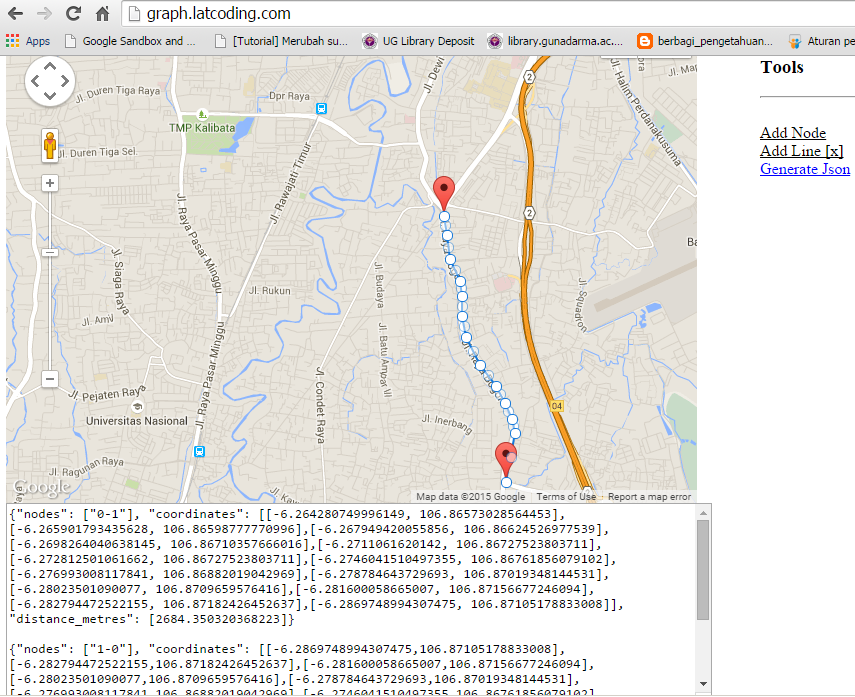Image resolution: width=855 pixels, height=697 pixels.
Task: Pan the map left with the arrow control
Action: (x=35, y=81)
